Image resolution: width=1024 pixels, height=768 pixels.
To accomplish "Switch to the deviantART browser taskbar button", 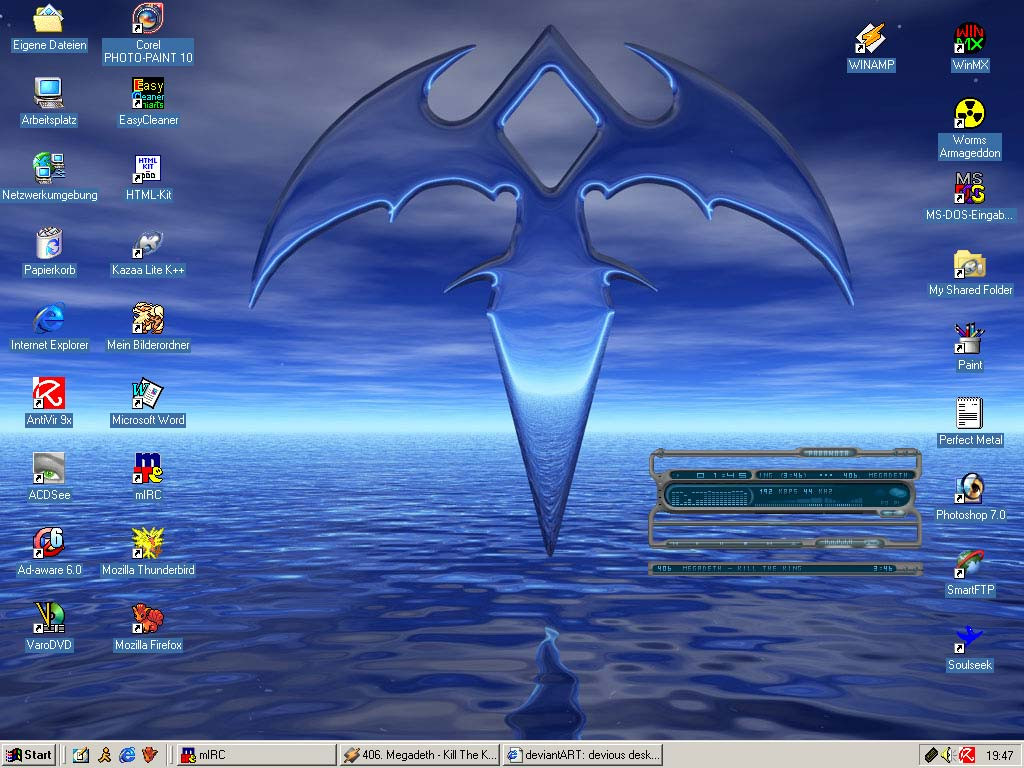I will pyautogui.click(x=583, y=755).
